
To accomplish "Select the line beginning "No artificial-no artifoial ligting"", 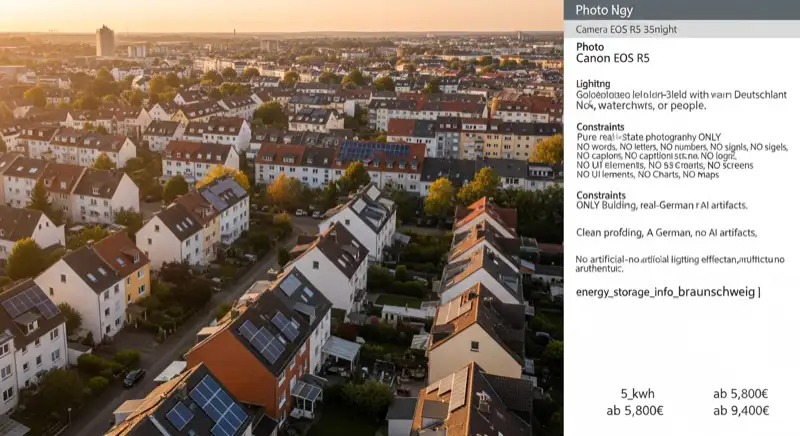I will [680, 259].
